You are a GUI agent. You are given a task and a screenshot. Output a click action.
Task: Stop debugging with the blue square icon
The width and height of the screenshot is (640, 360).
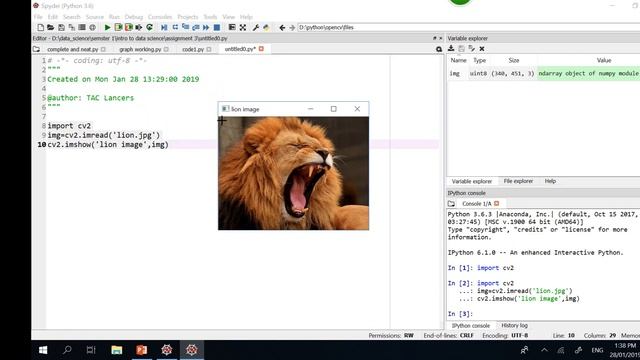217,27
